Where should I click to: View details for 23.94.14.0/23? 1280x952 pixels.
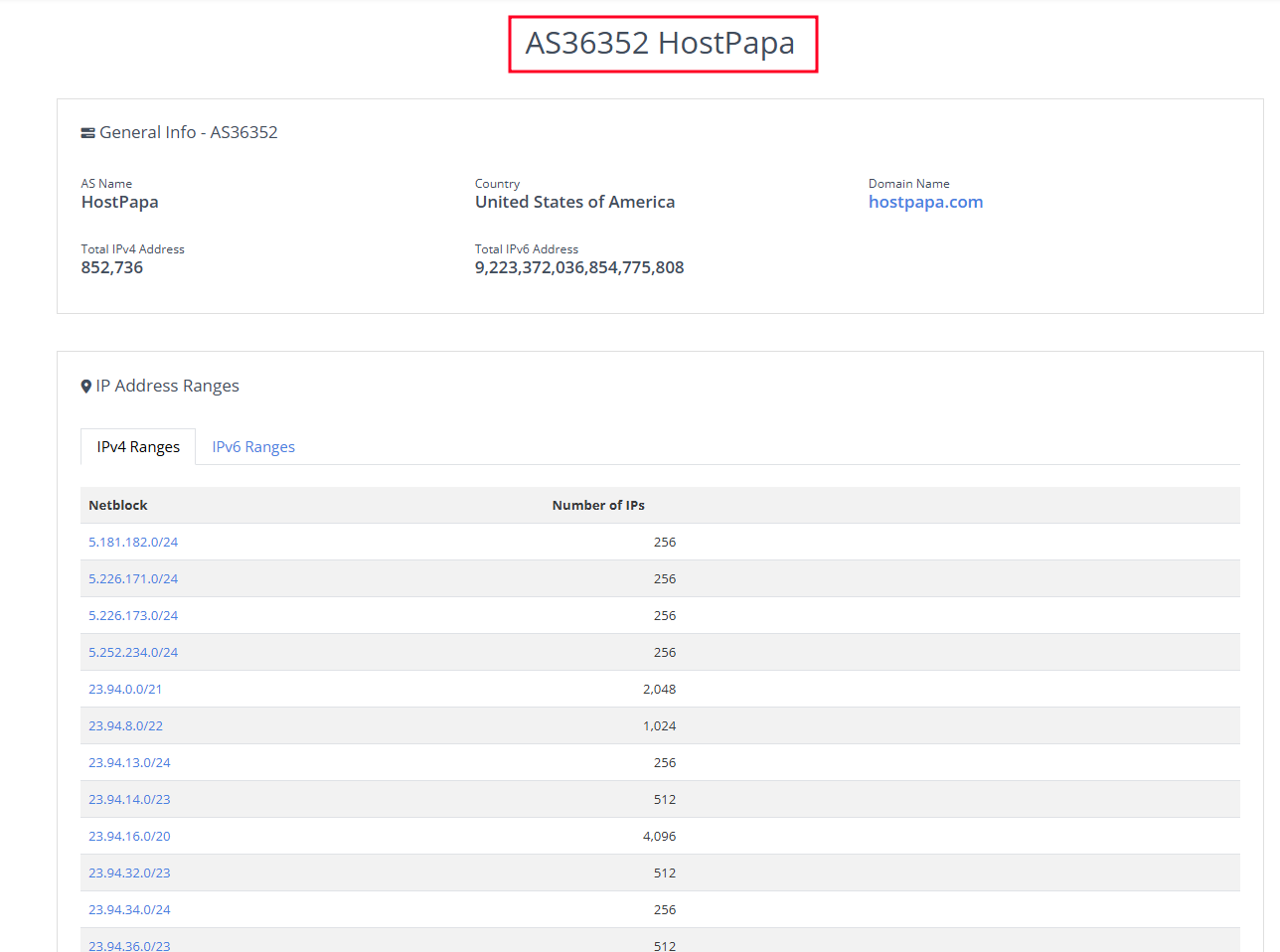click(129, 800)
